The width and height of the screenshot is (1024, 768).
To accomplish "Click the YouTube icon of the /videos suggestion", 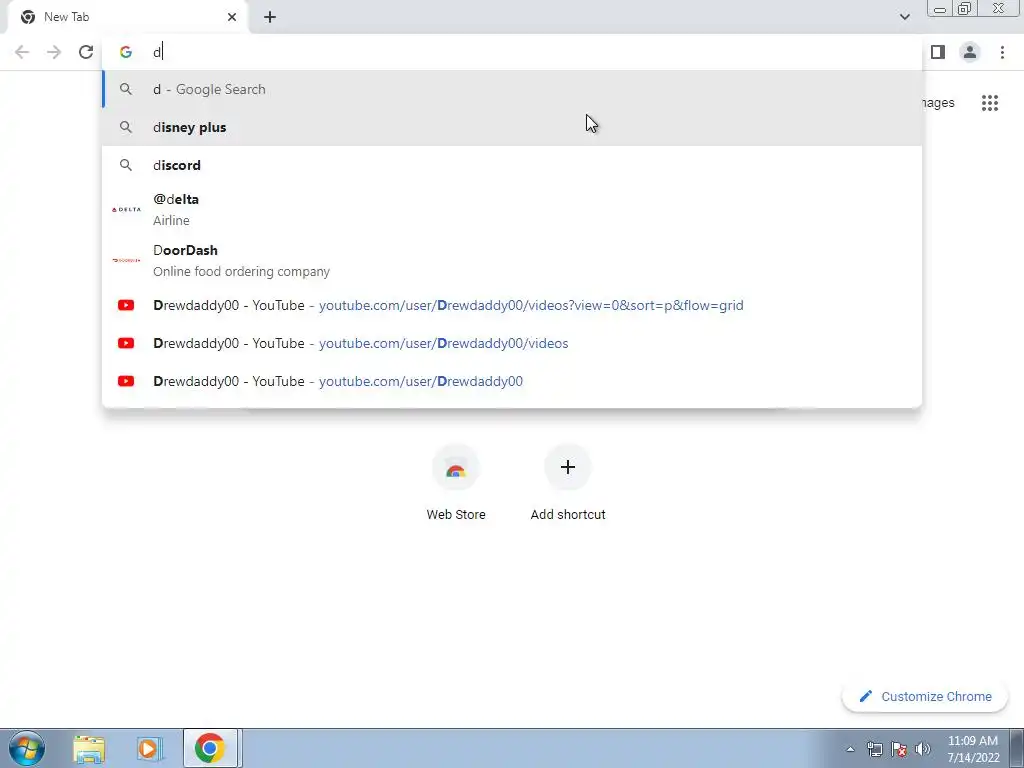I will click(126, 343).
